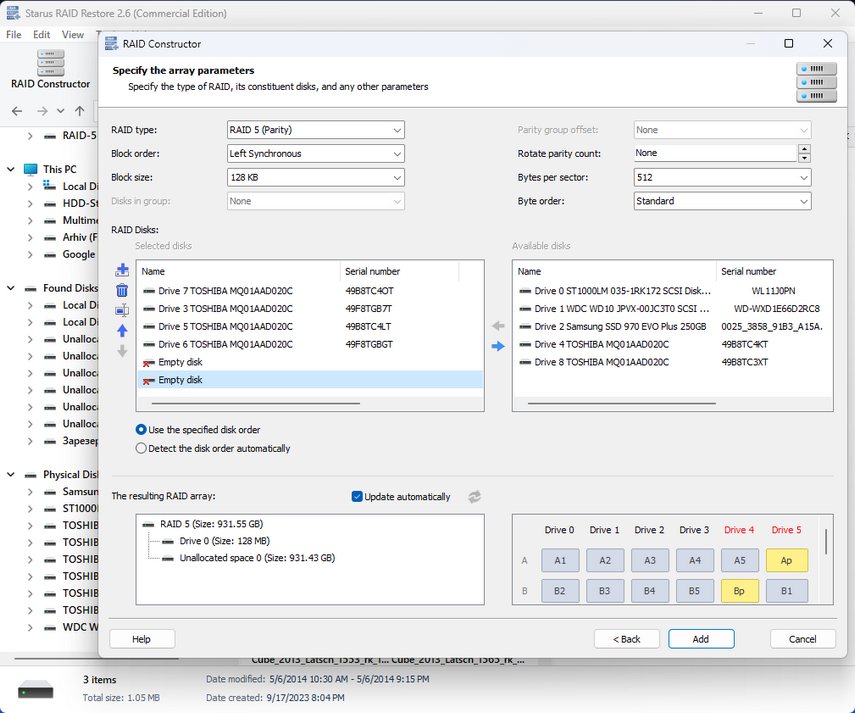Click the layout grid vertical scrollbar
The image size is (855, 713).
tap(826, 541)
